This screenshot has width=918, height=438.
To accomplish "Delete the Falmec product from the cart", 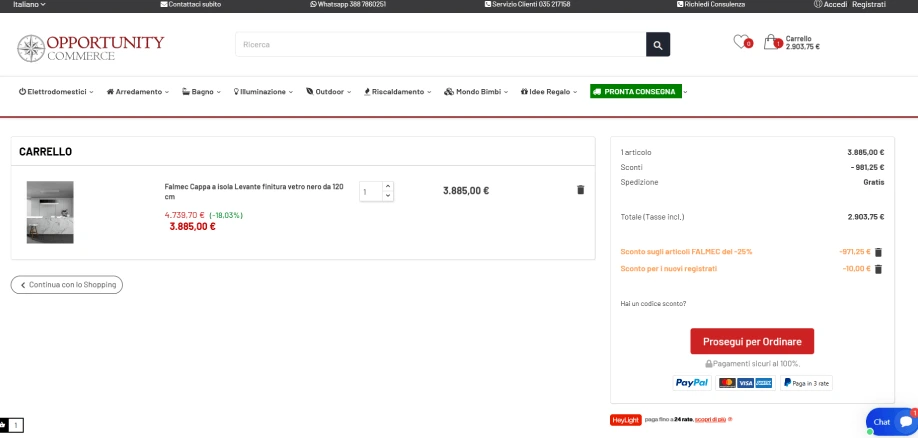I will pos(581,190).
